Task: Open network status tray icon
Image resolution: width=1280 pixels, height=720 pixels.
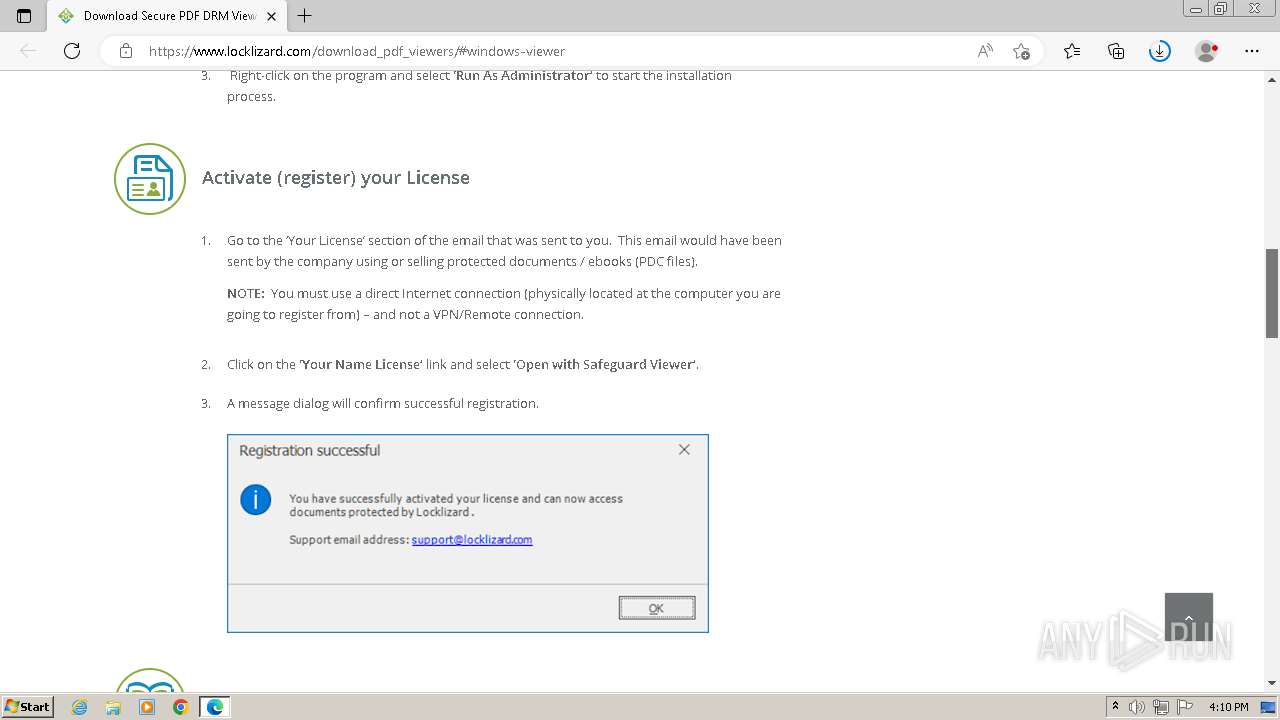Action: (1161, 707)
